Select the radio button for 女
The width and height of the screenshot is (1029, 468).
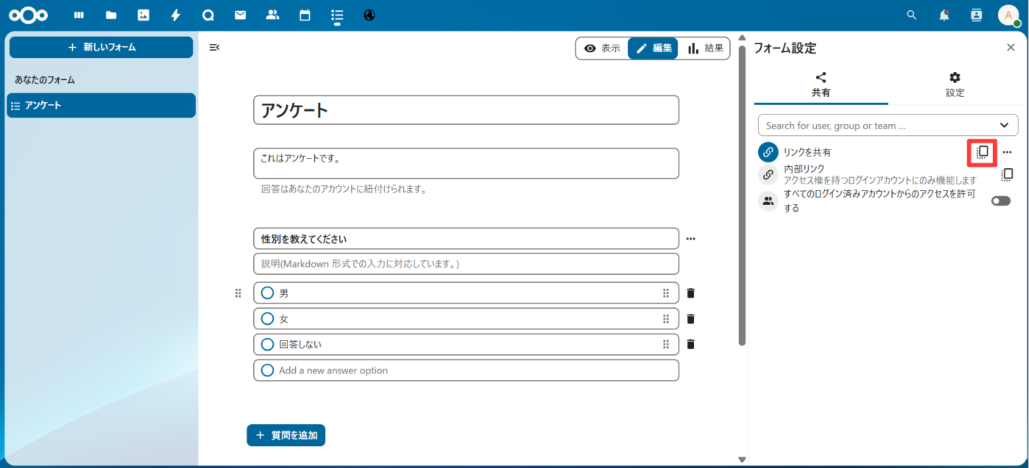tap(267, 319)
